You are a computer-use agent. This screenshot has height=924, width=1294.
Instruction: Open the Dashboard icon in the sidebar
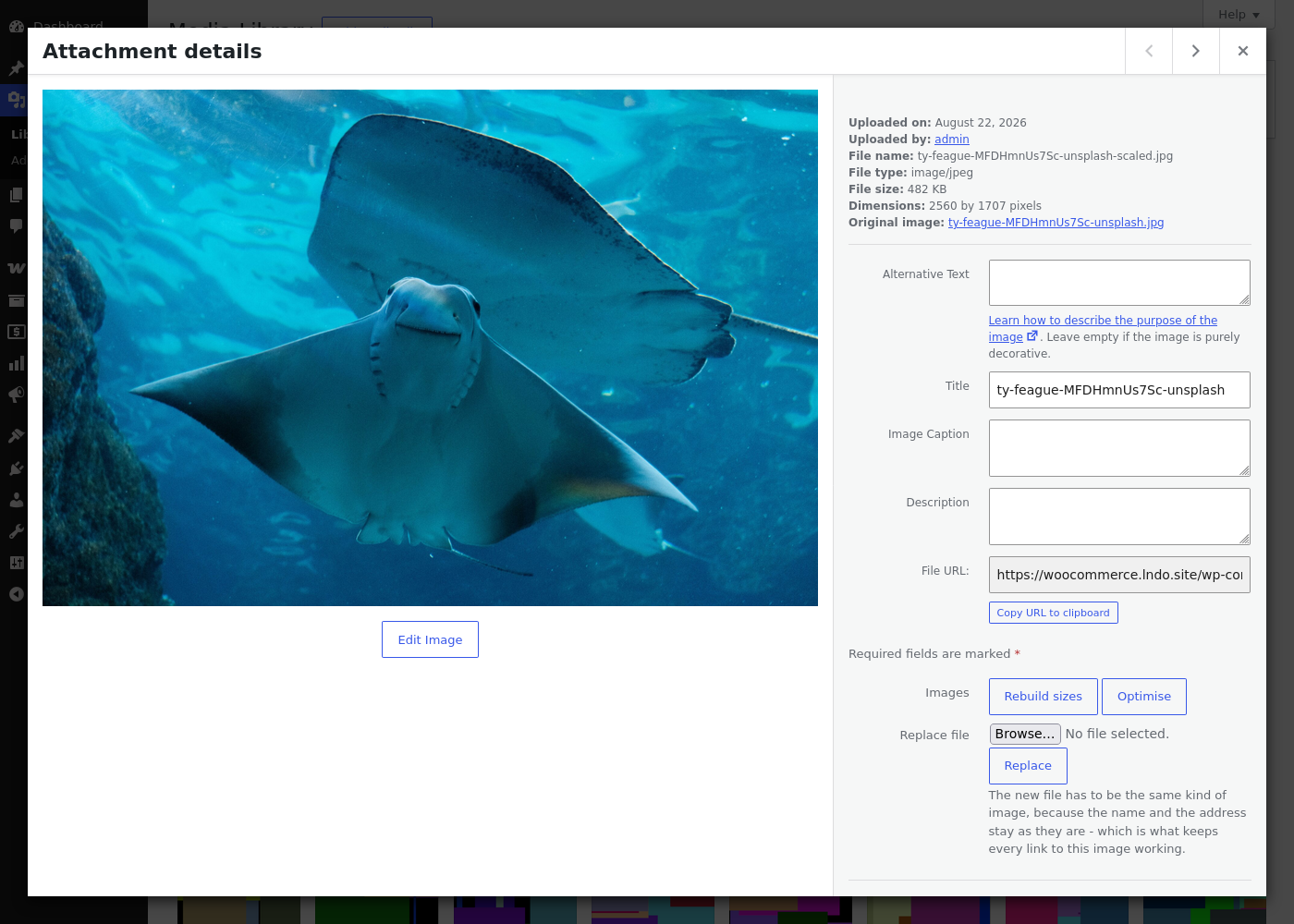(16, 26)
